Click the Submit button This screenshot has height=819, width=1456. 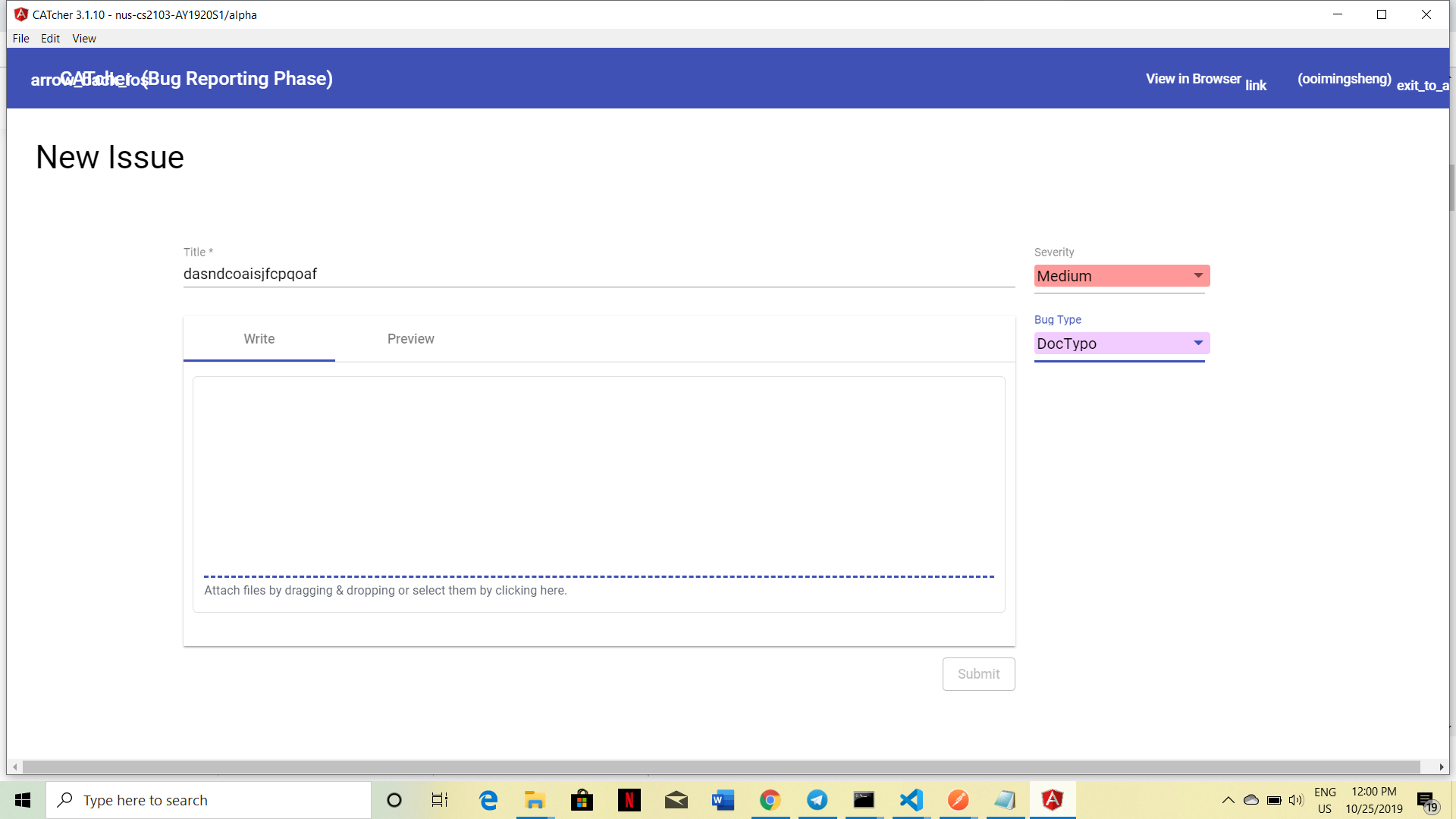pos(978,674)
